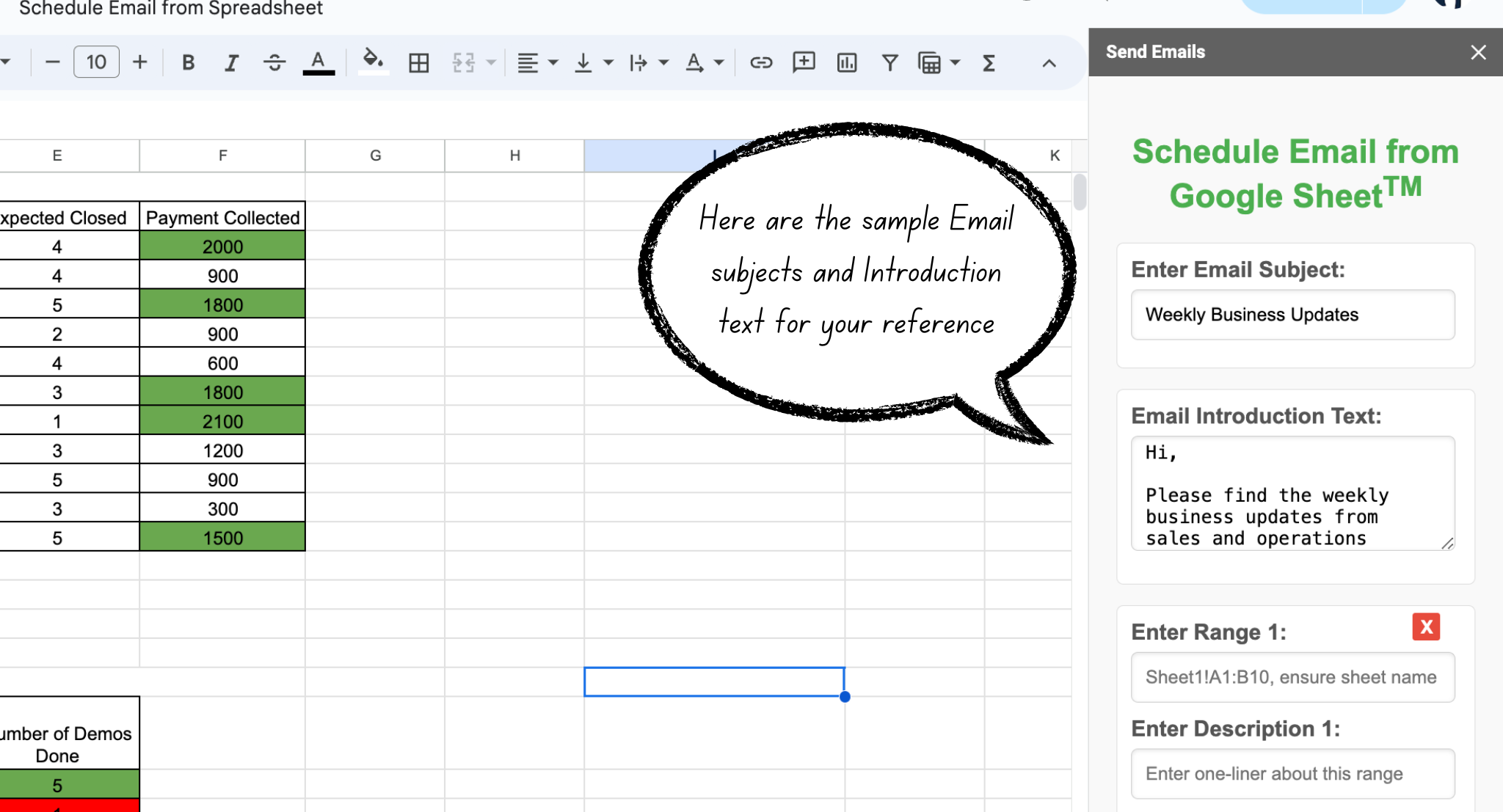Apply strikethrough formatting
Viewport: 1503px width, 812px height.
point(274,63)
